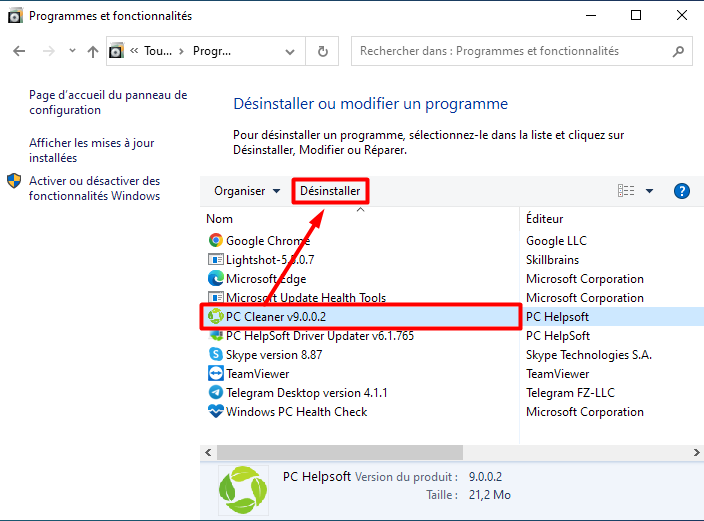704x521 pixels.
Task: Click the PC Cleaner v9.0.0.2 leaf icon
Action: point(216,317)
